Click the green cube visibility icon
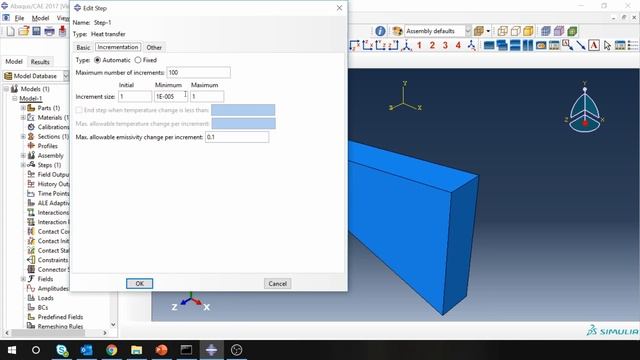This screenshot has height=360, width=640. click(x=572, y=31)
